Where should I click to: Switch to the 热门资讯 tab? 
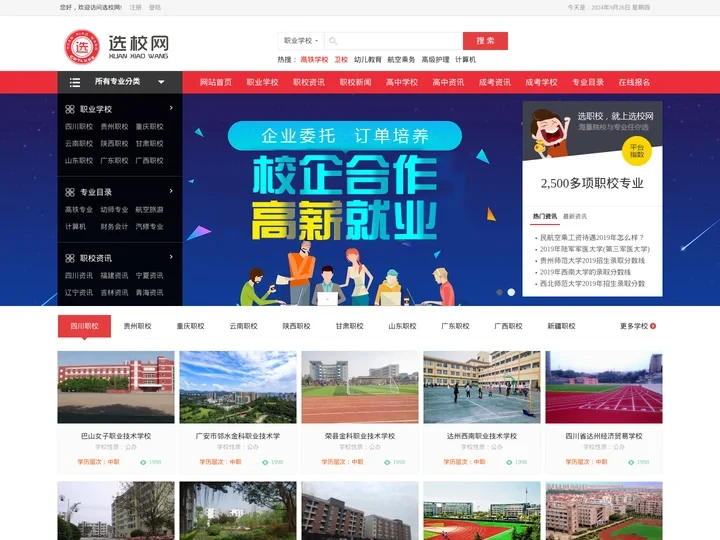click(x=545, y=216)
